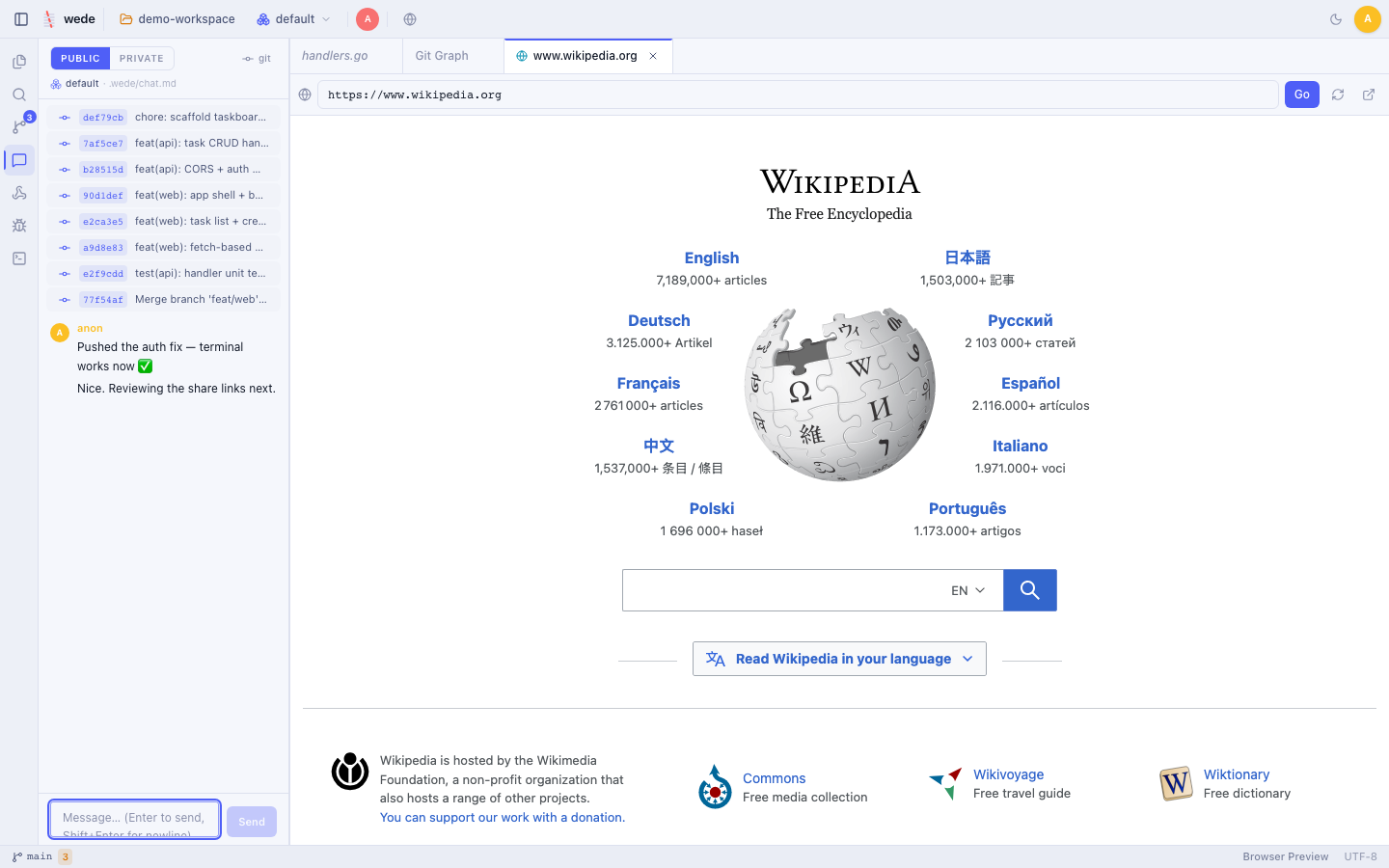Open the terminal sidebar icon

(x=19, y=258)
